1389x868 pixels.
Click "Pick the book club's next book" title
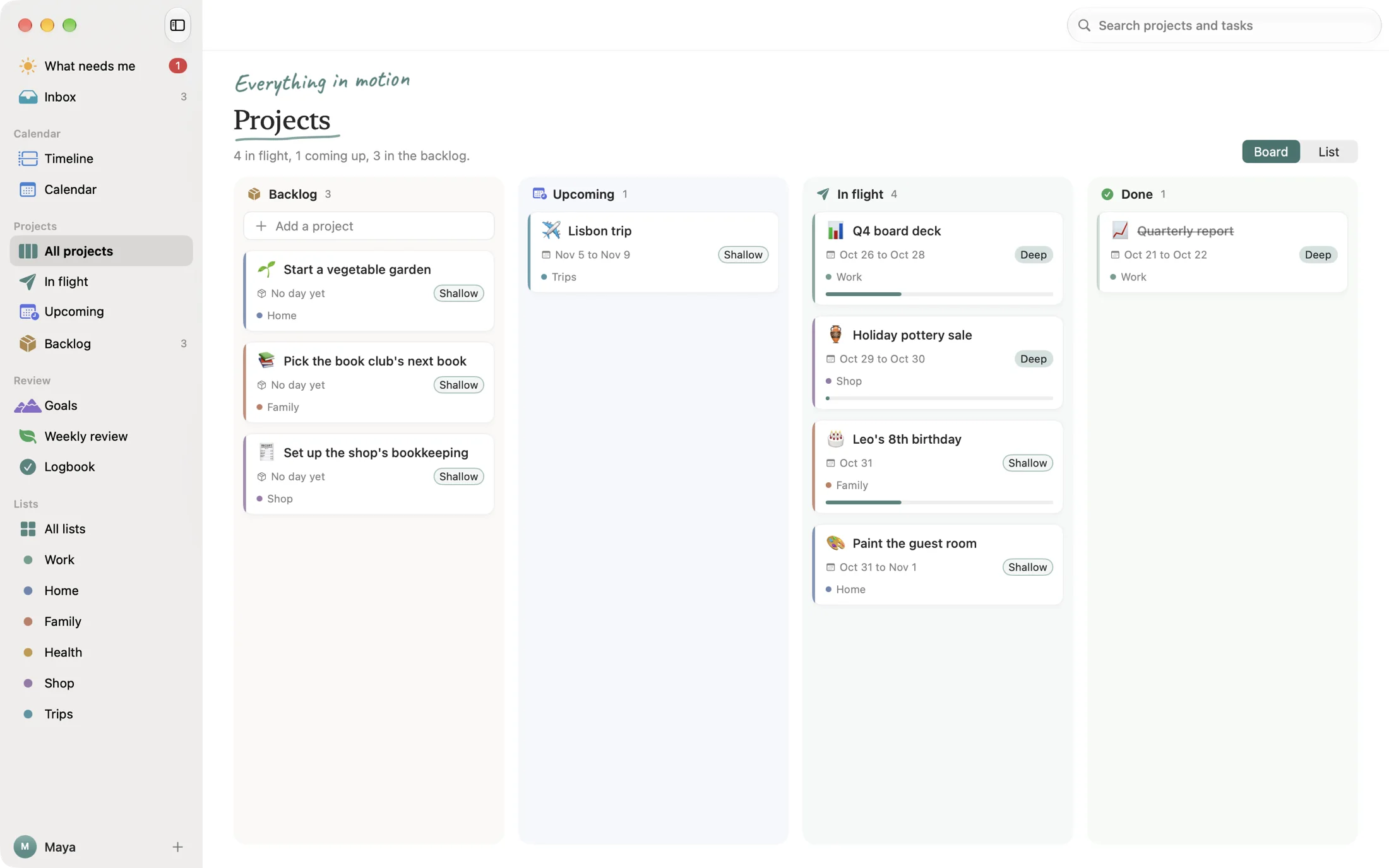point(375,361)
